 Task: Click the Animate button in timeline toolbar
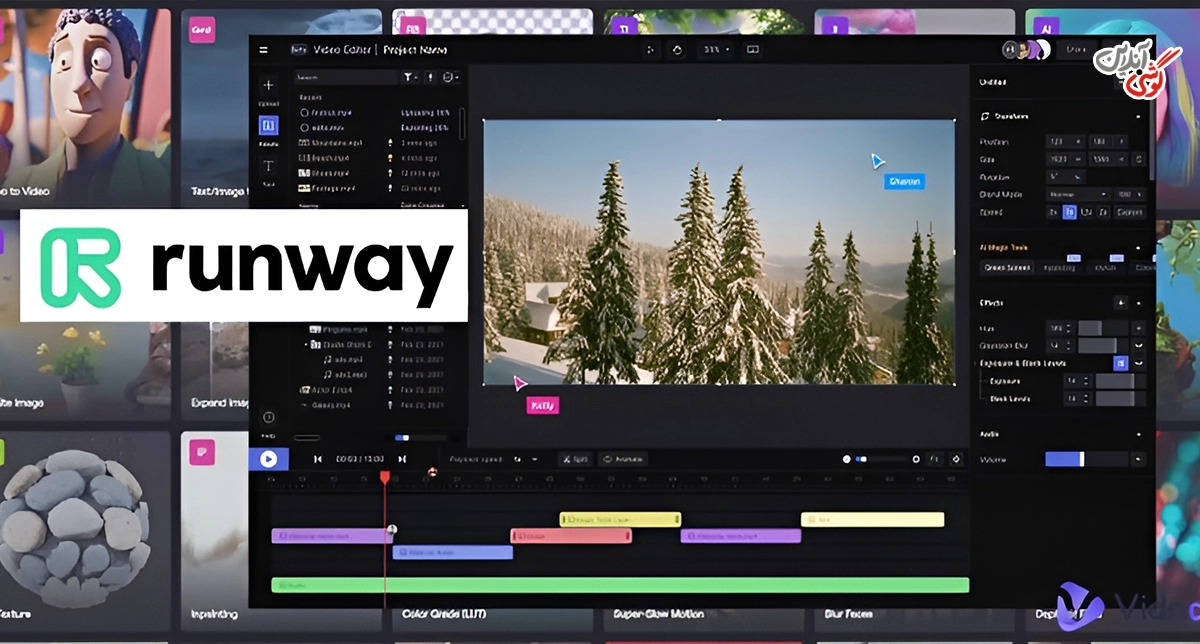coord(623,459)
